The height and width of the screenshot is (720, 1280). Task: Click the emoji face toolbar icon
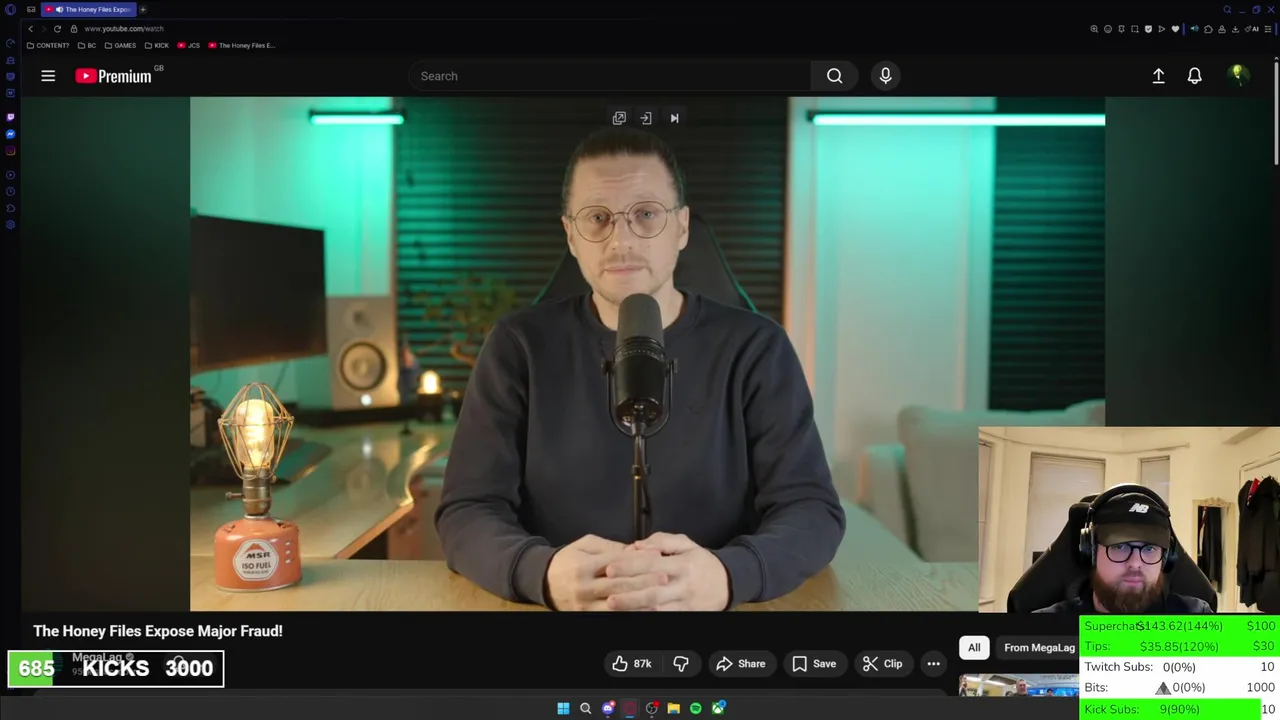(x=1108, y=29)
